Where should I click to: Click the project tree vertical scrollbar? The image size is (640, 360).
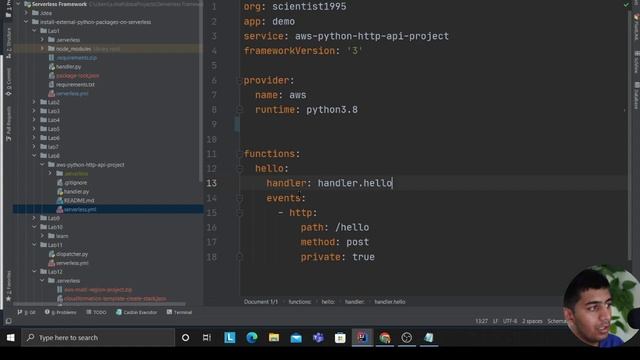(201, 92)
